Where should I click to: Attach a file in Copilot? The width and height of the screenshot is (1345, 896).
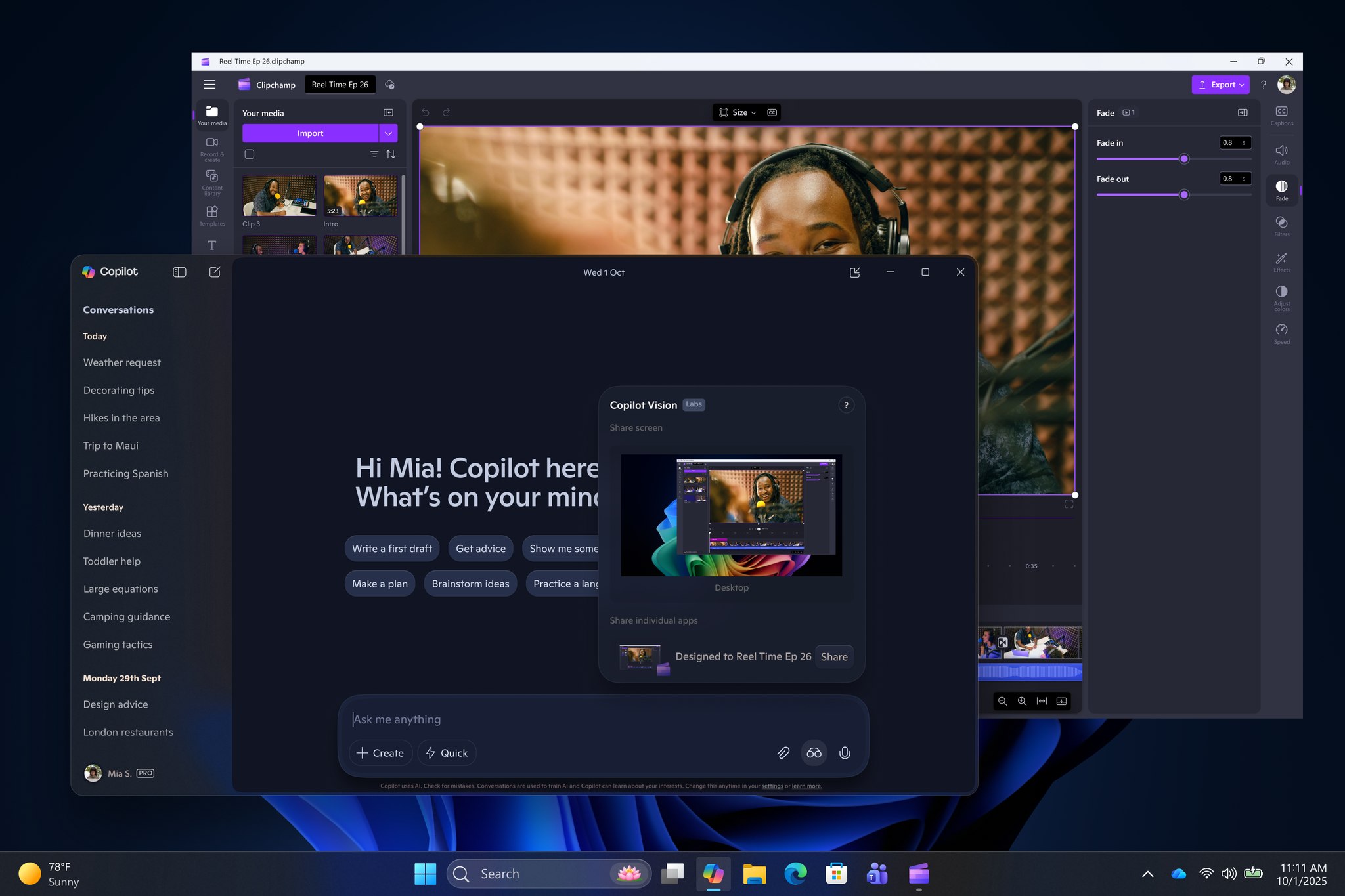tap(783, 753)
